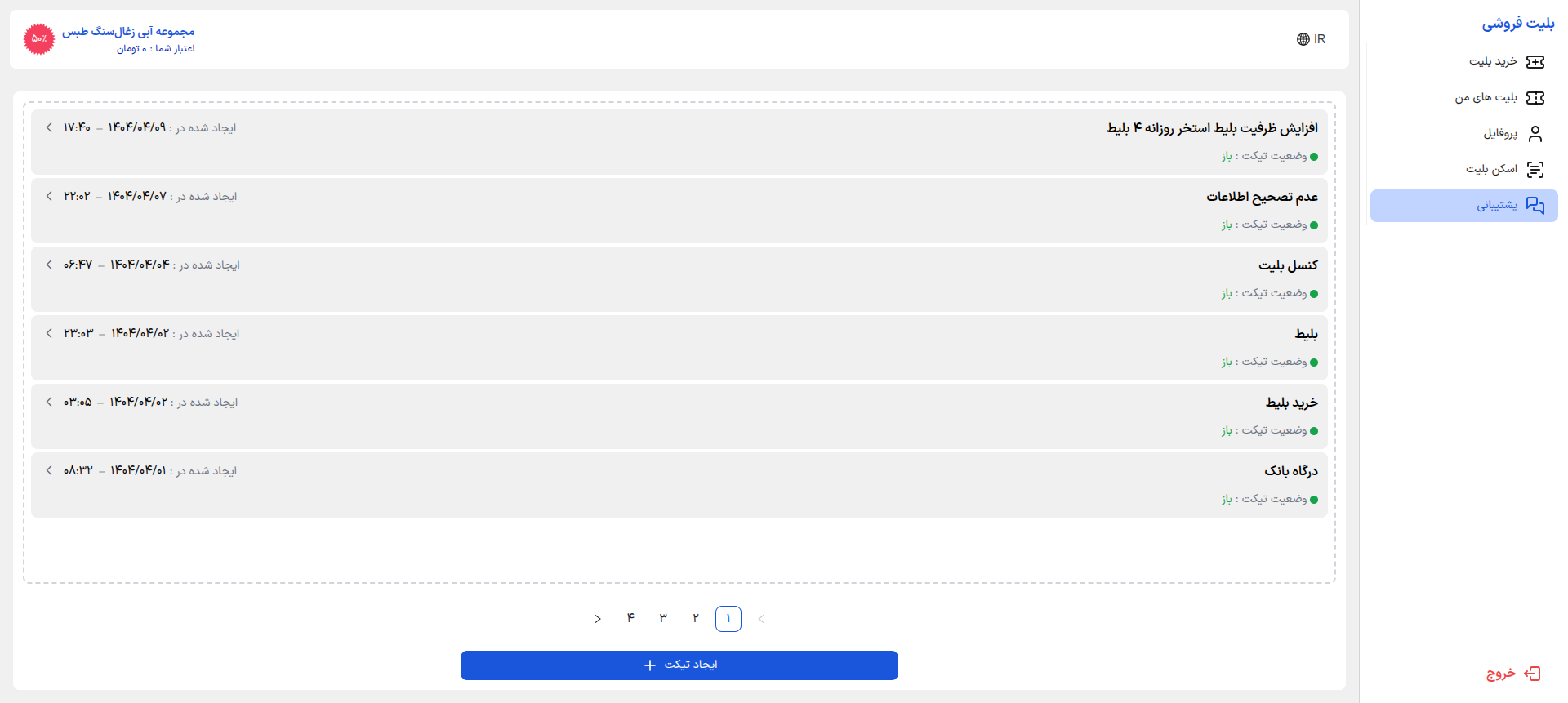Click the red 50% discount badge
1568x703 pixels.
(x=39, y=39)
